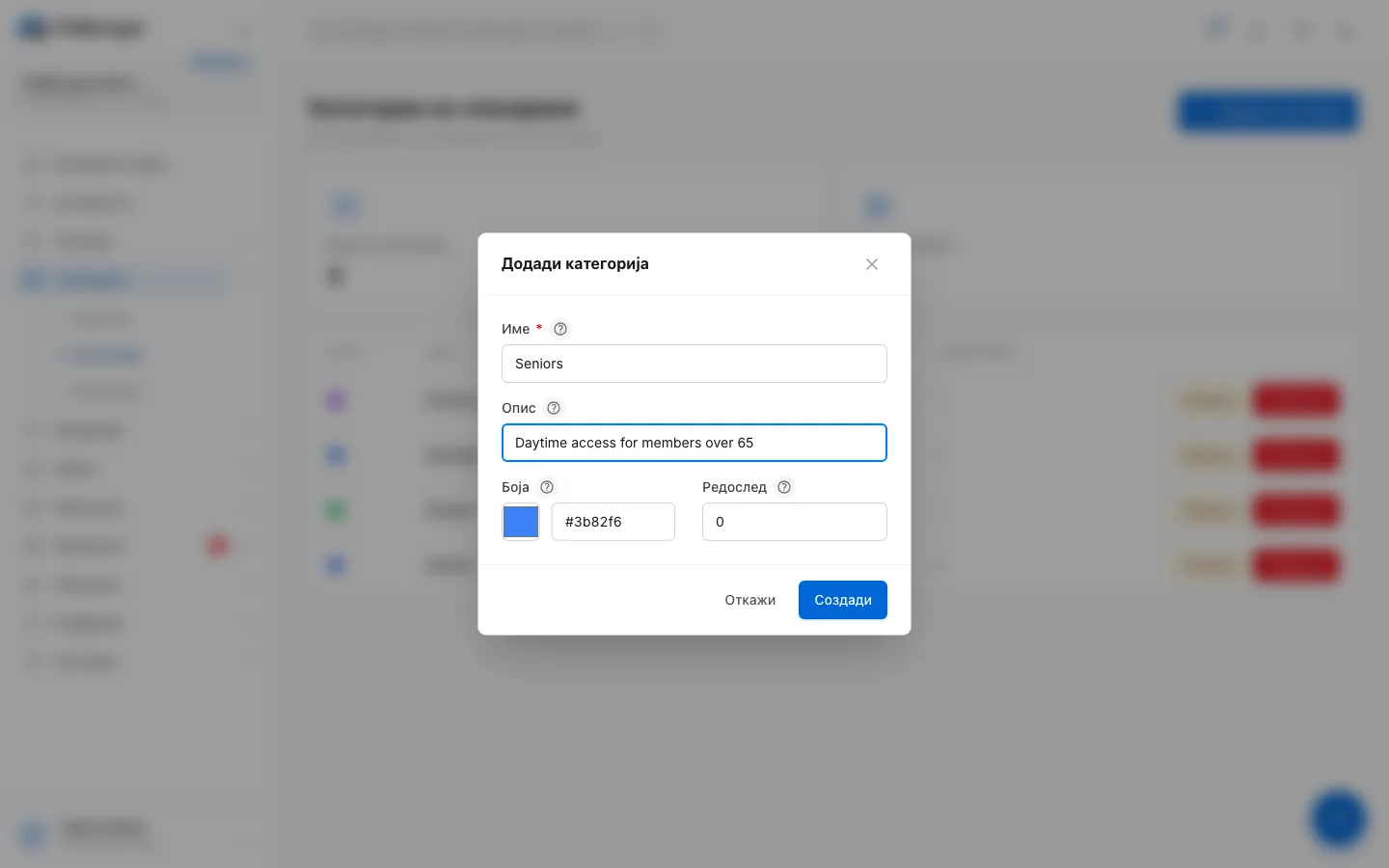The height and width of the screenshot is (868, 1389).
Task: Click the green category dot behind dialog
Action: tap(337, 509)
